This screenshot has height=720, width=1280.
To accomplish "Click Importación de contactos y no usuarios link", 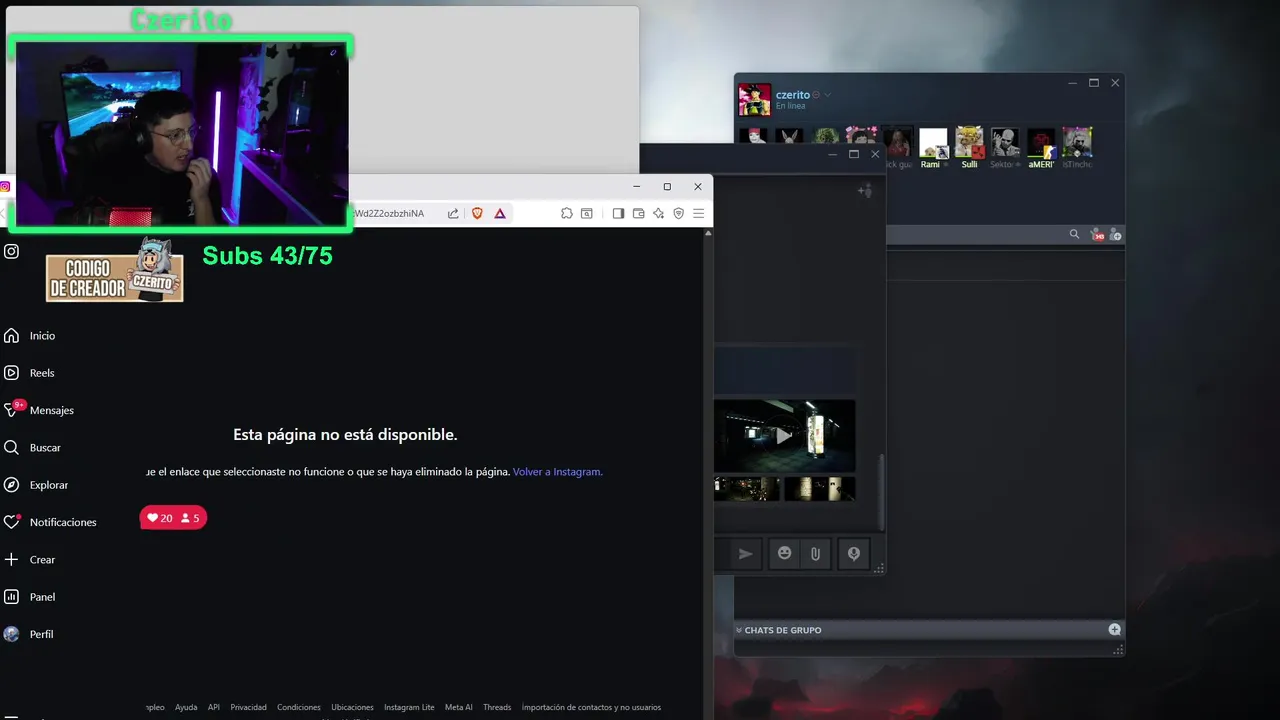I will [x=591, y=707].
